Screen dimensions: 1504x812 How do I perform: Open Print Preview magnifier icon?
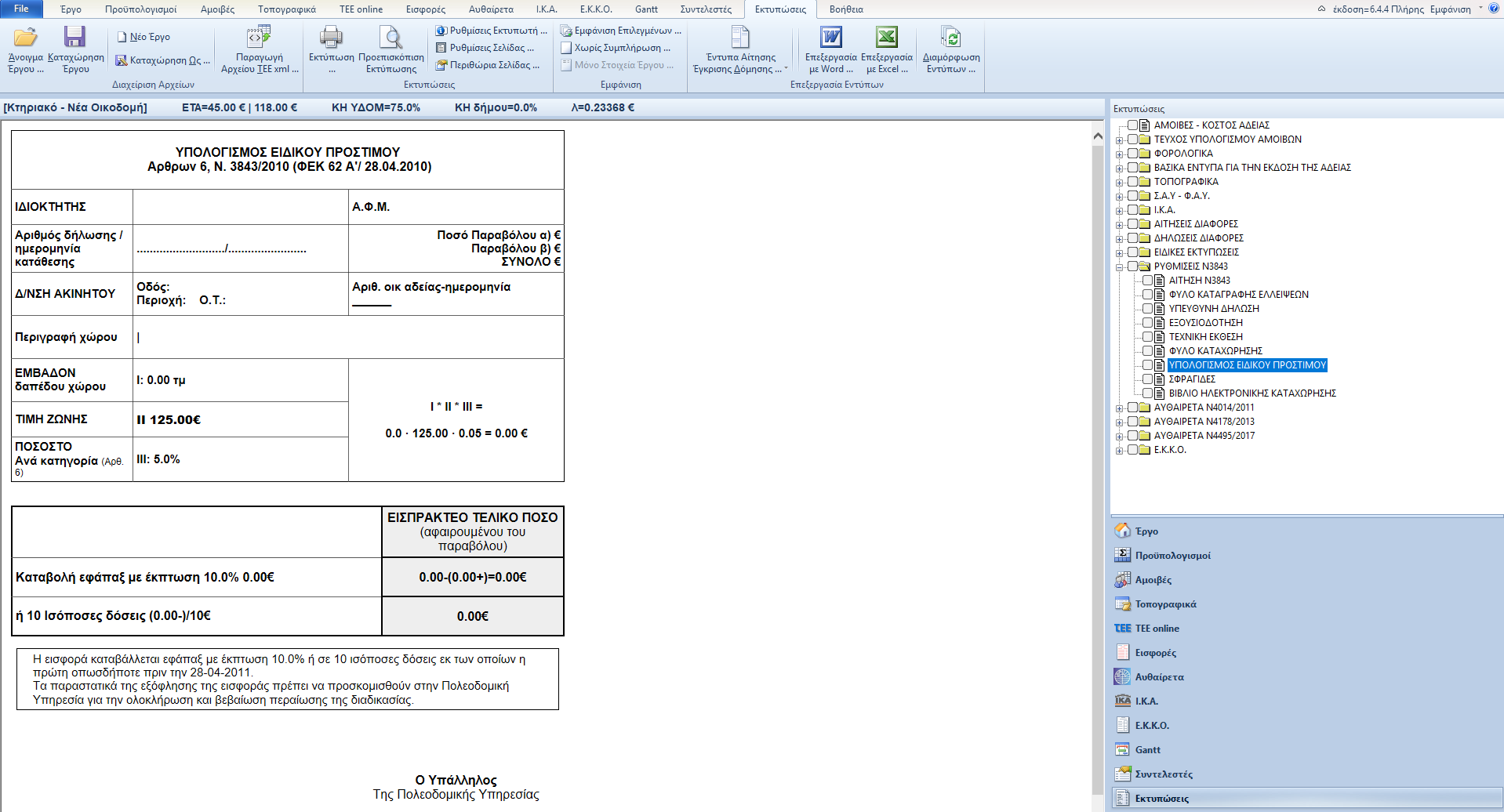pyautogui.click(x=391, y=37)
